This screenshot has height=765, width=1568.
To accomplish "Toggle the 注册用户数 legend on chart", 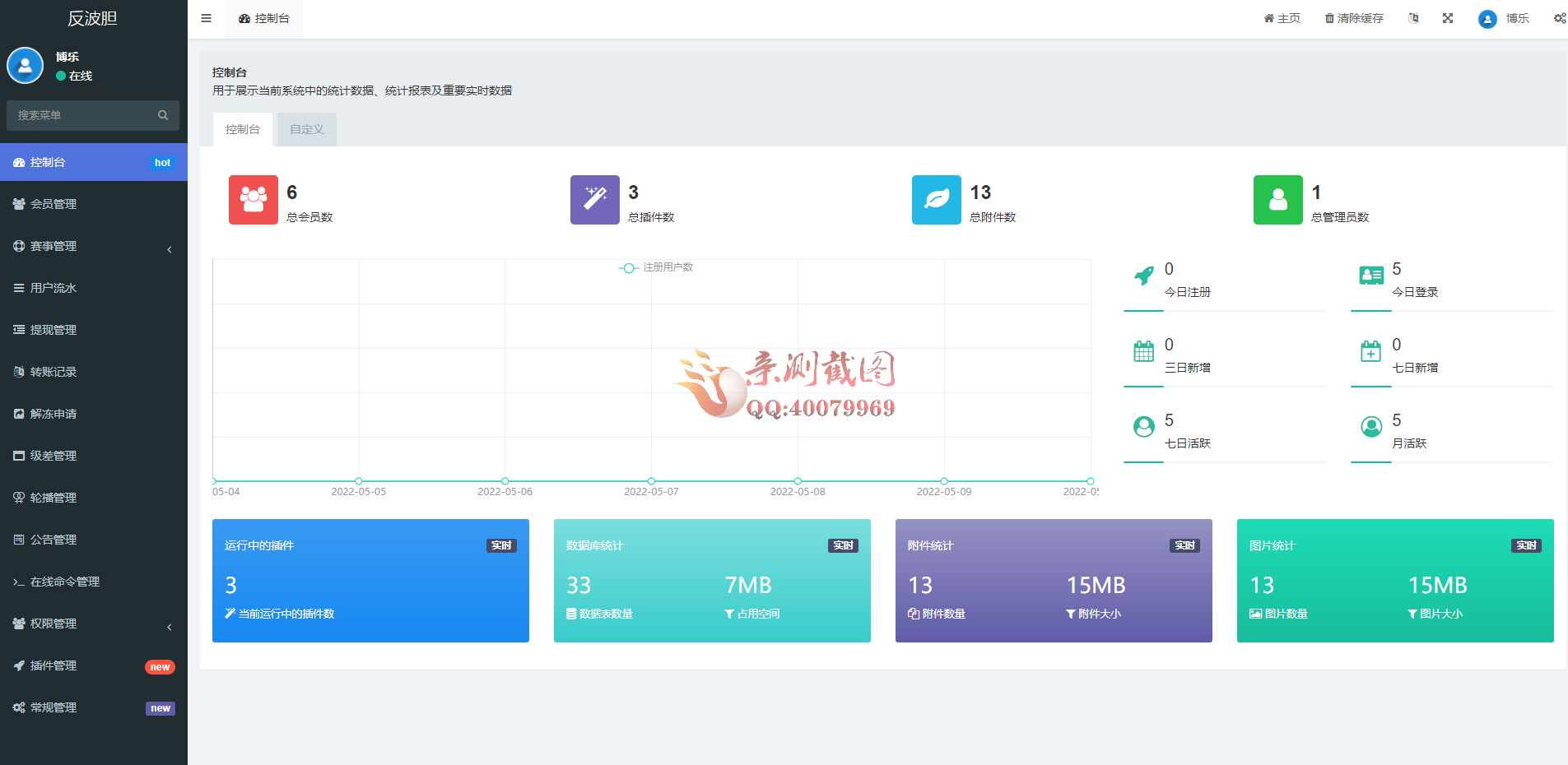I will click(x=657, y=268).
